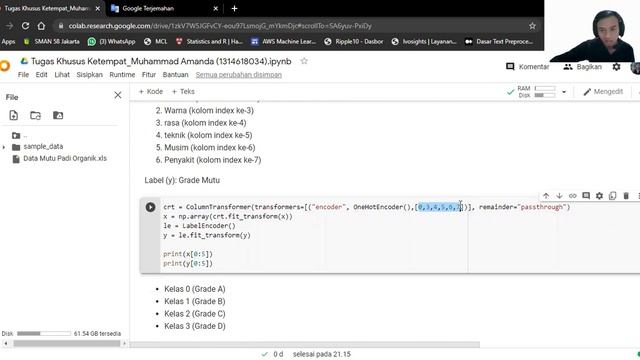The image size is (640, 360).
Task: Go forward in browser history
Action: point(9,26)
